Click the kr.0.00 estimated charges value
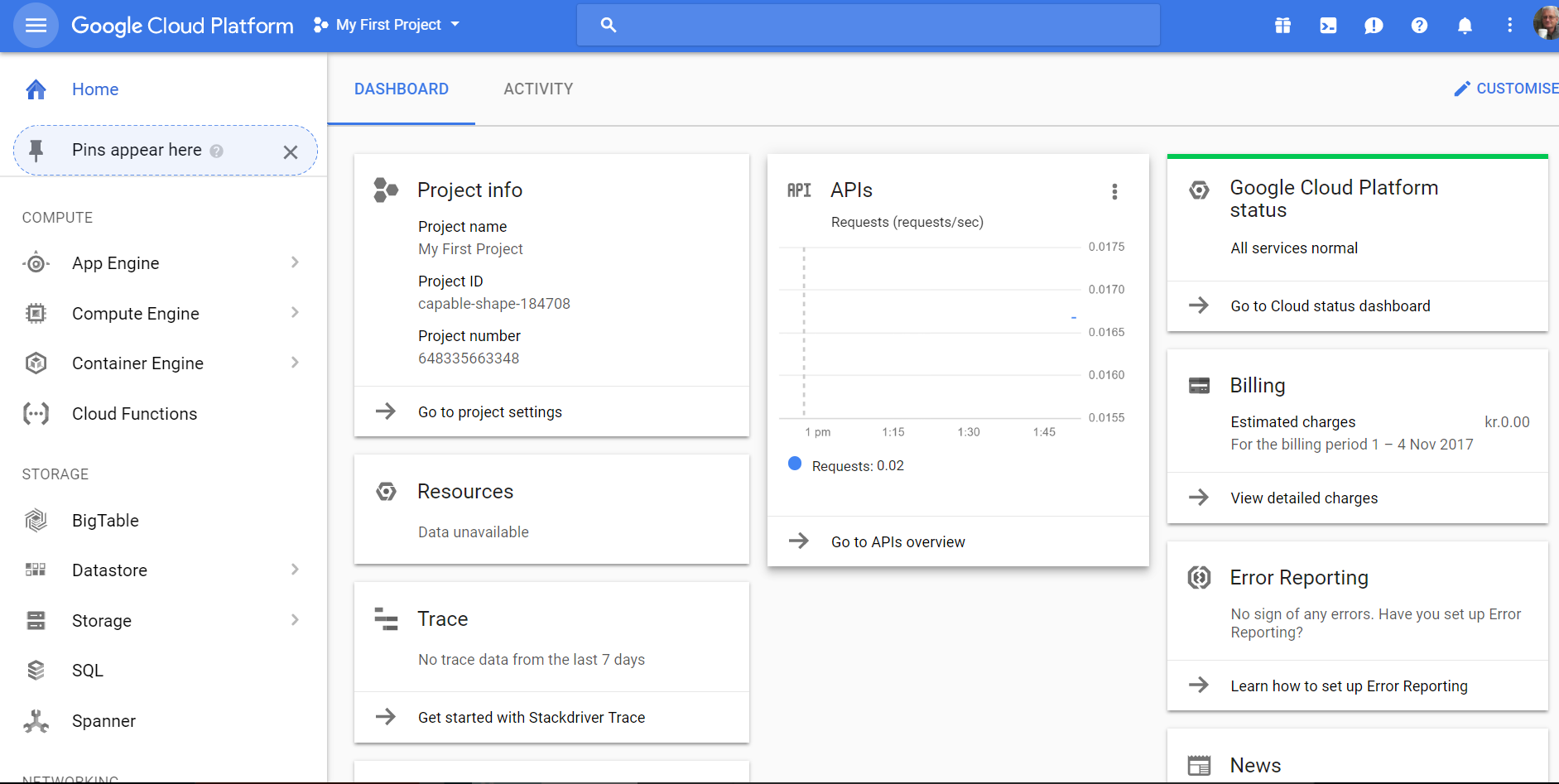This screenshot has height=784, width=1559. (1507, 422)
